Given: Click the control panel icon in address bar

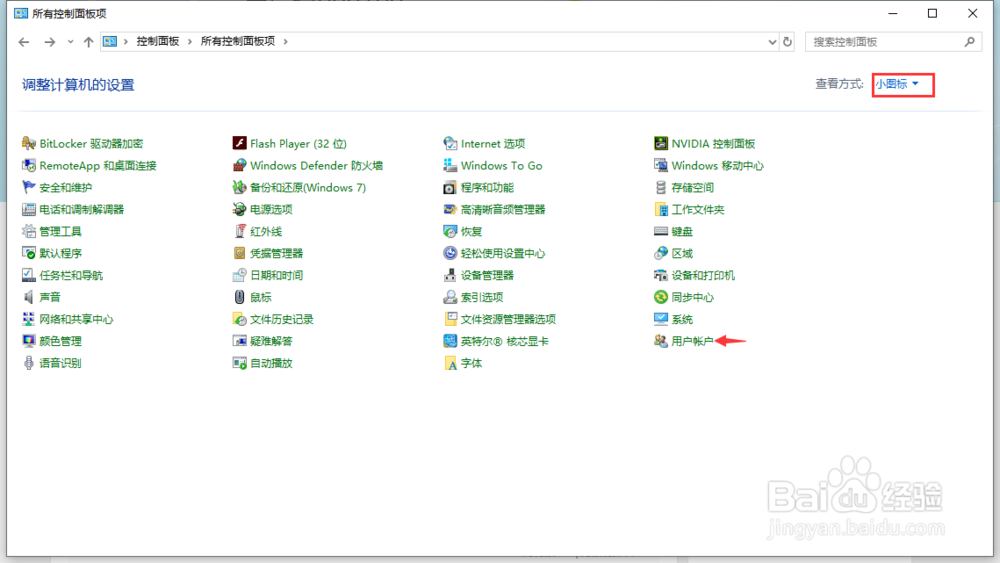Looking at the screenshot, I should point(110,41).
